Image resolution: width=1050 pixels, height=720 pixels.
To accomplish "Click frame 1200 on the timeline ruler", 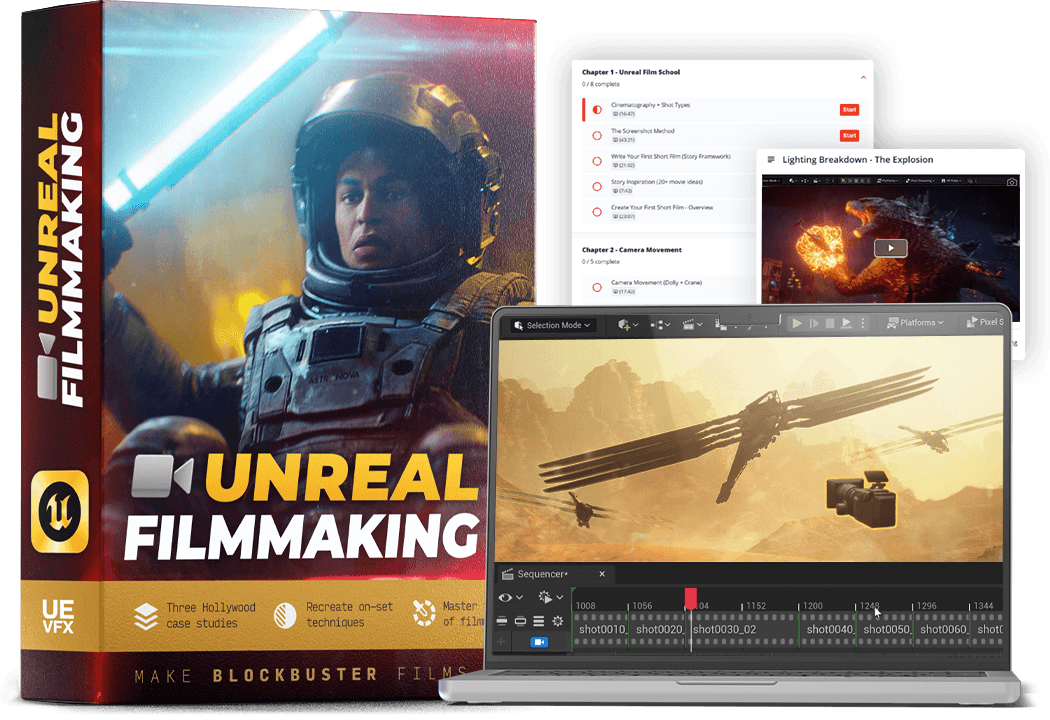I will point(813,605).
